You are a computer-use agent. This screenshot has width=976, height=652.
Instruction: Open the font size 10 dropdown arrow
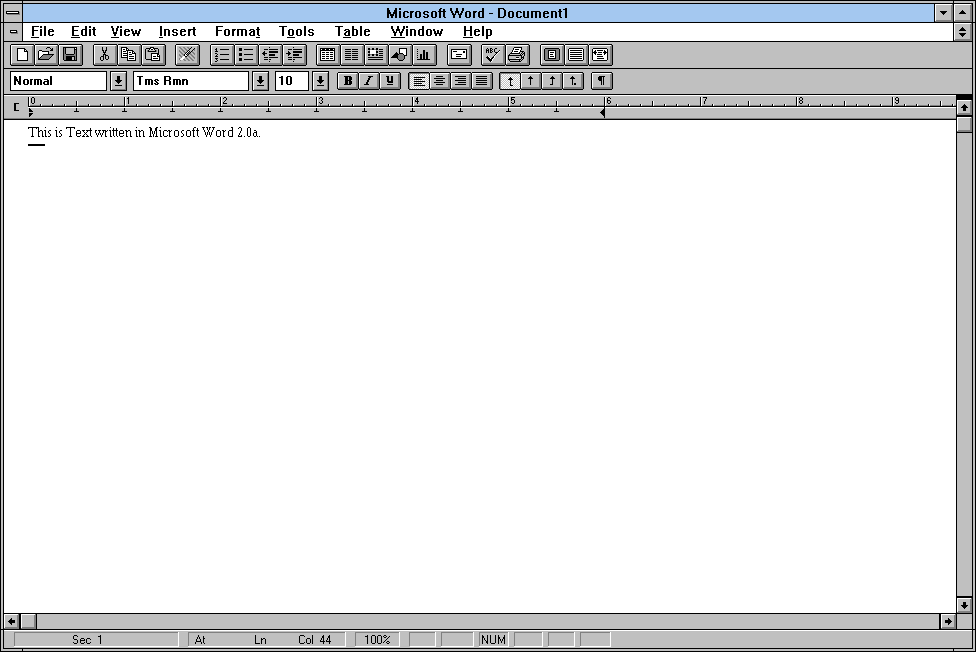click(x=320, y=81)
